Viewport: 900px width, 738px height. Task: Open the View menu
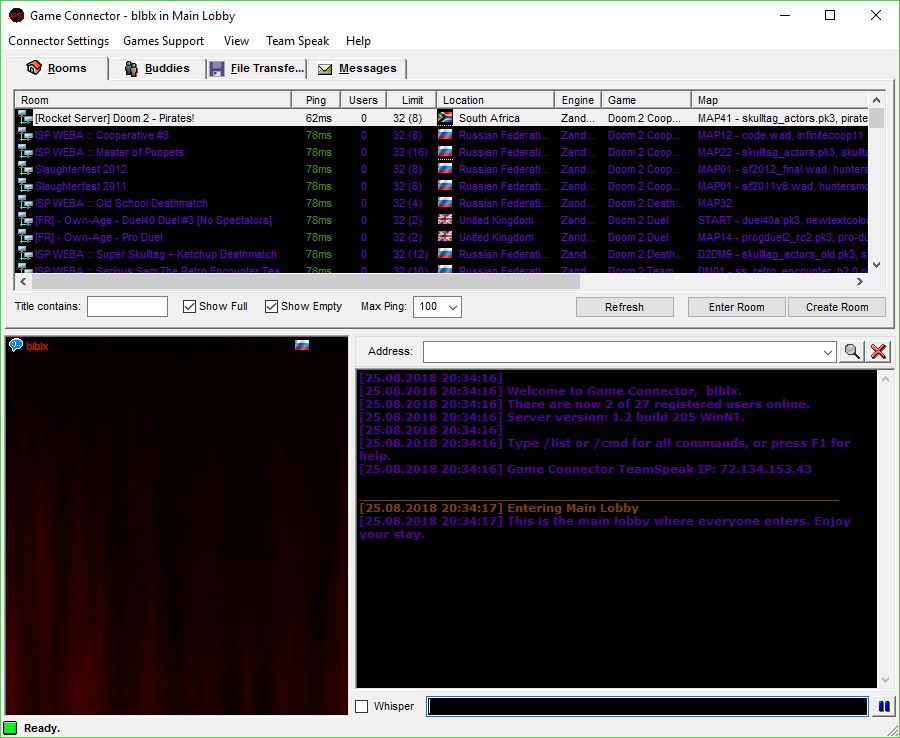point(236,41)
